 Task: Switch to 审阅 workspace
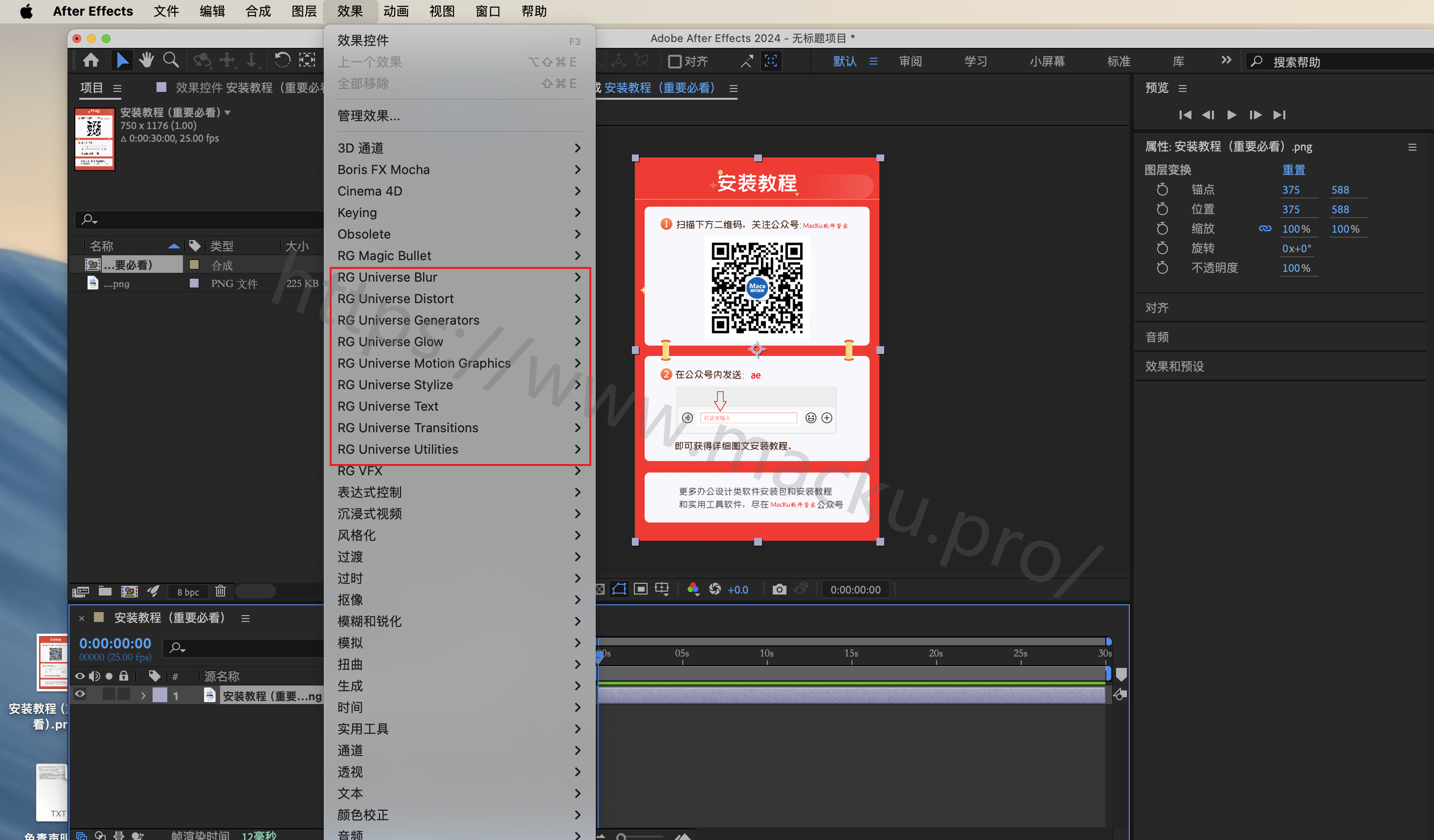coord(910,61)
